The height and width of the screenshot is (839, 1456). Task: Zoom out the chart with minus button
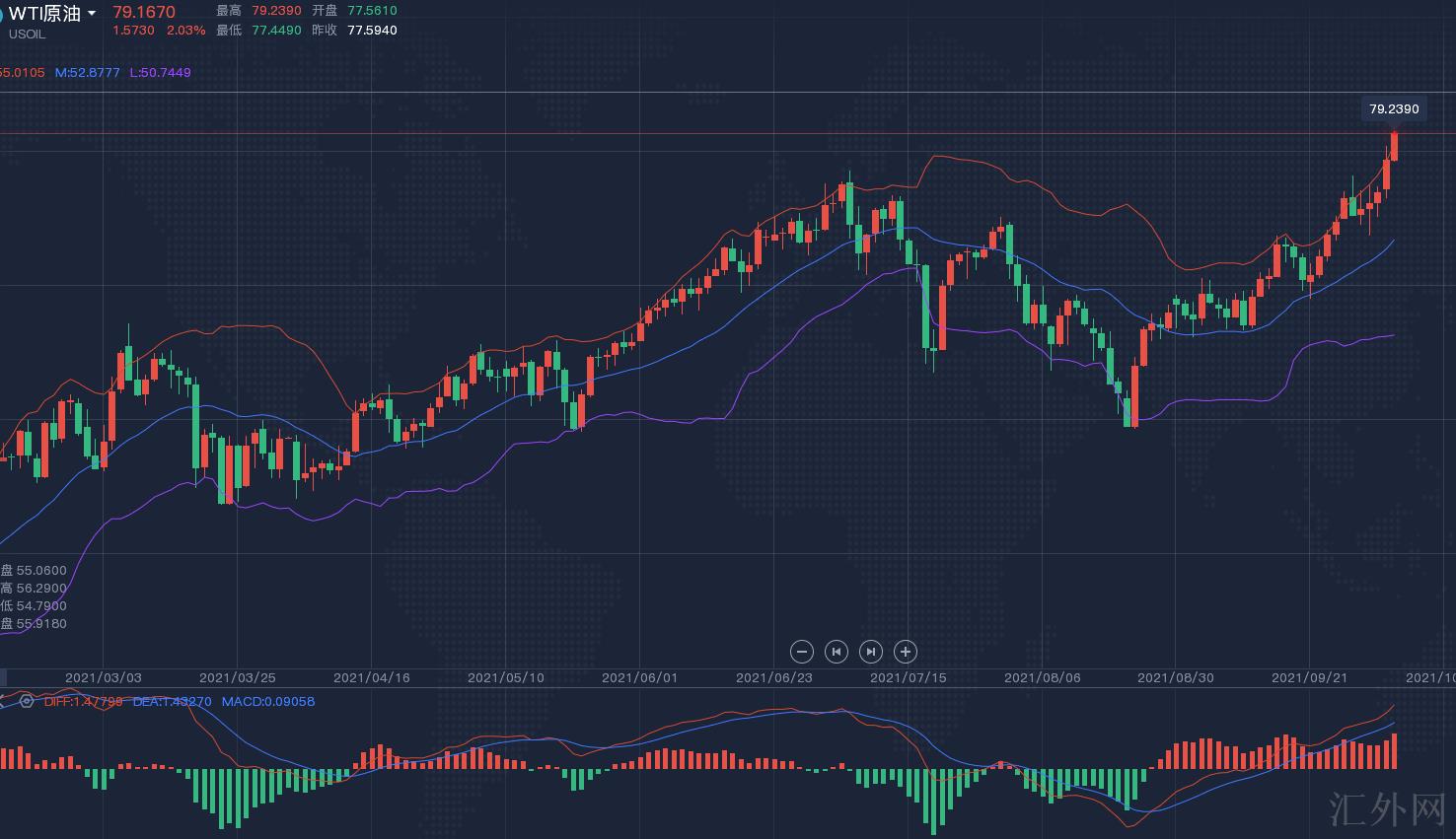[802, 652]
